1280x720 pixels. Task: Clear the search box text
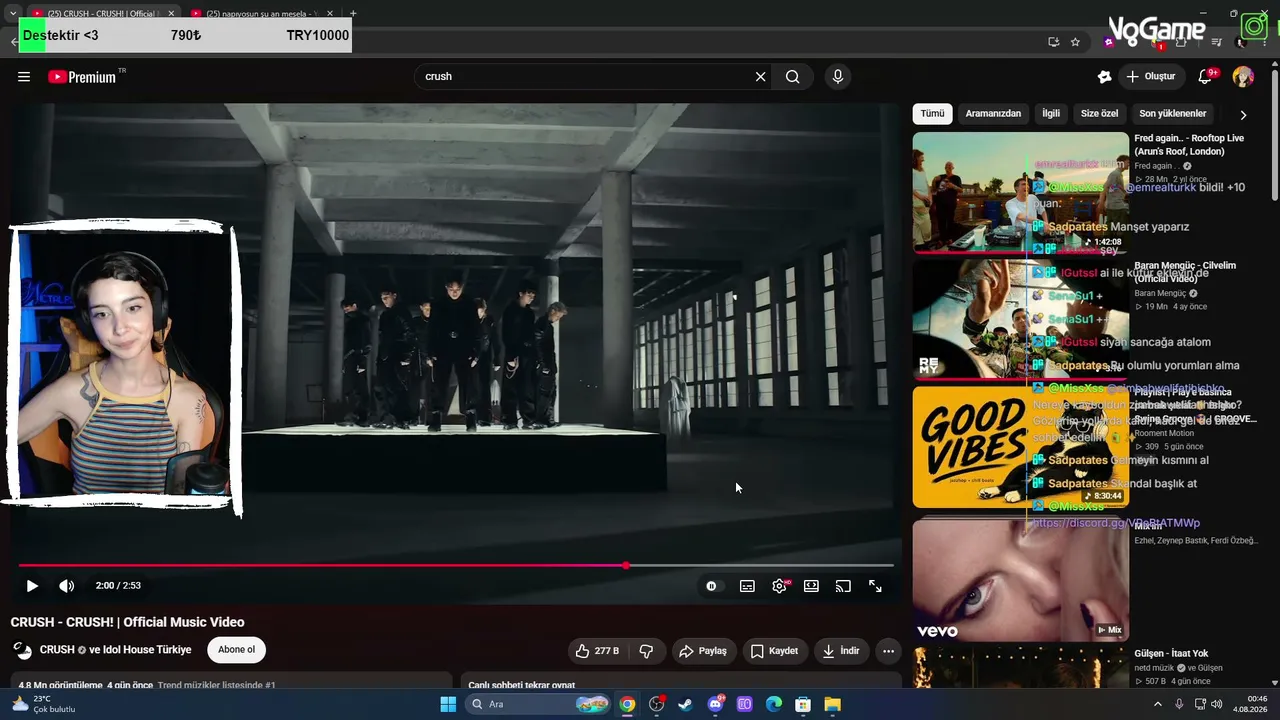point(760,77)
